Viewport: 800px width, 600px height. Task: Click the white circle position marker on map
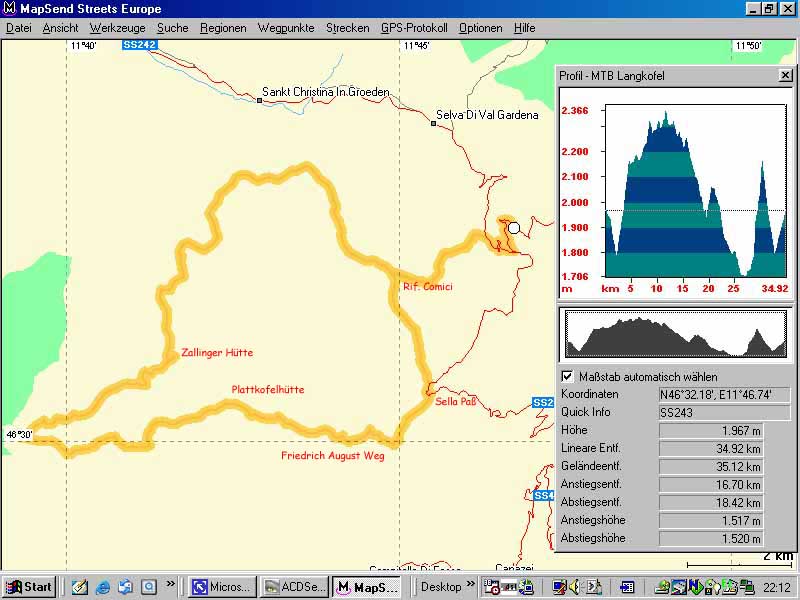coord(514,228)
